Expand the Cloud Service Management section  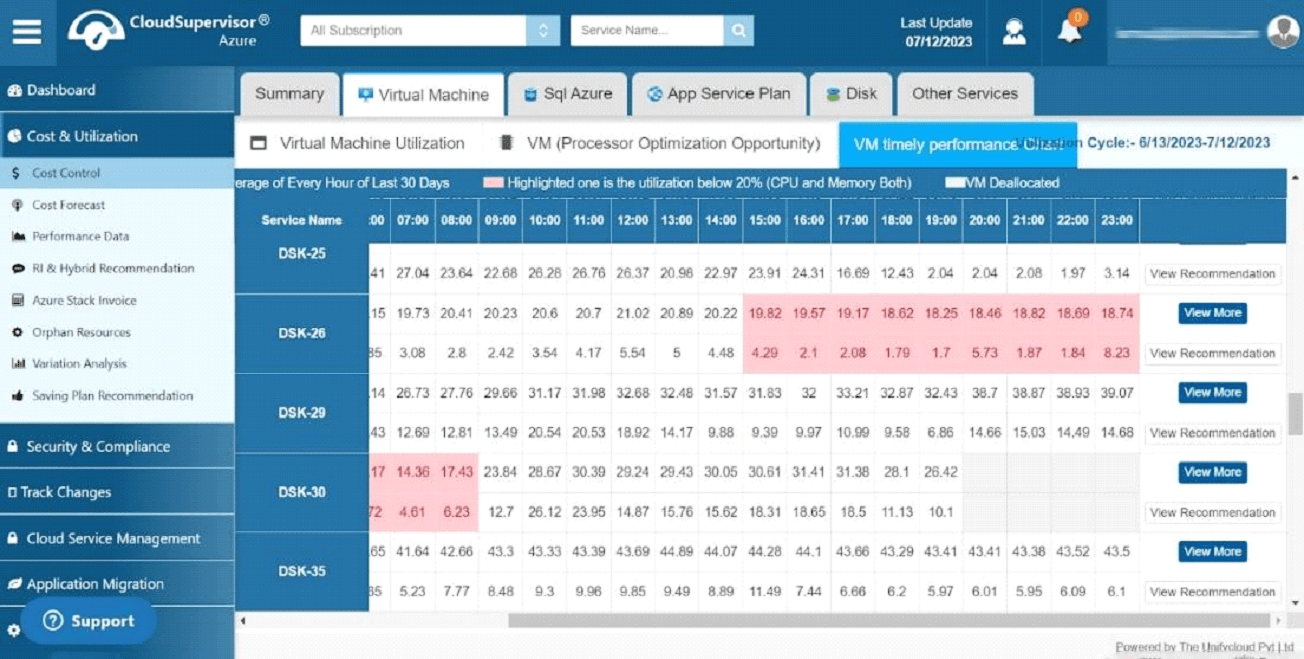117,538
